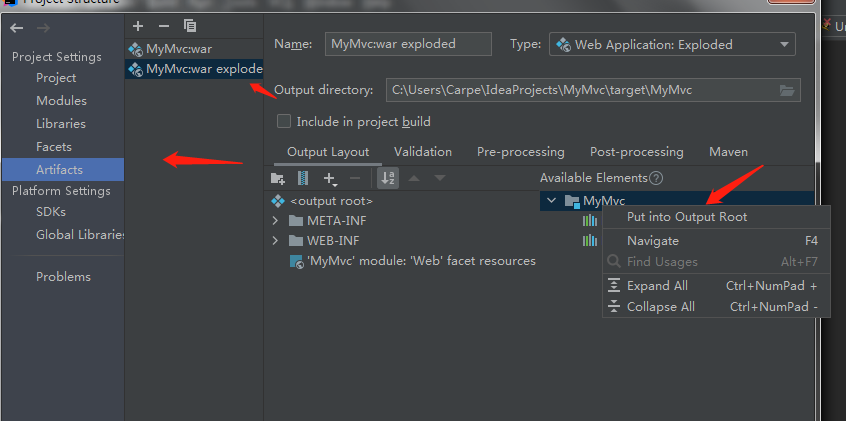Screen dimensions: 846x421
Task: Collapse the MyMvc available element
Action: [551, 201]
